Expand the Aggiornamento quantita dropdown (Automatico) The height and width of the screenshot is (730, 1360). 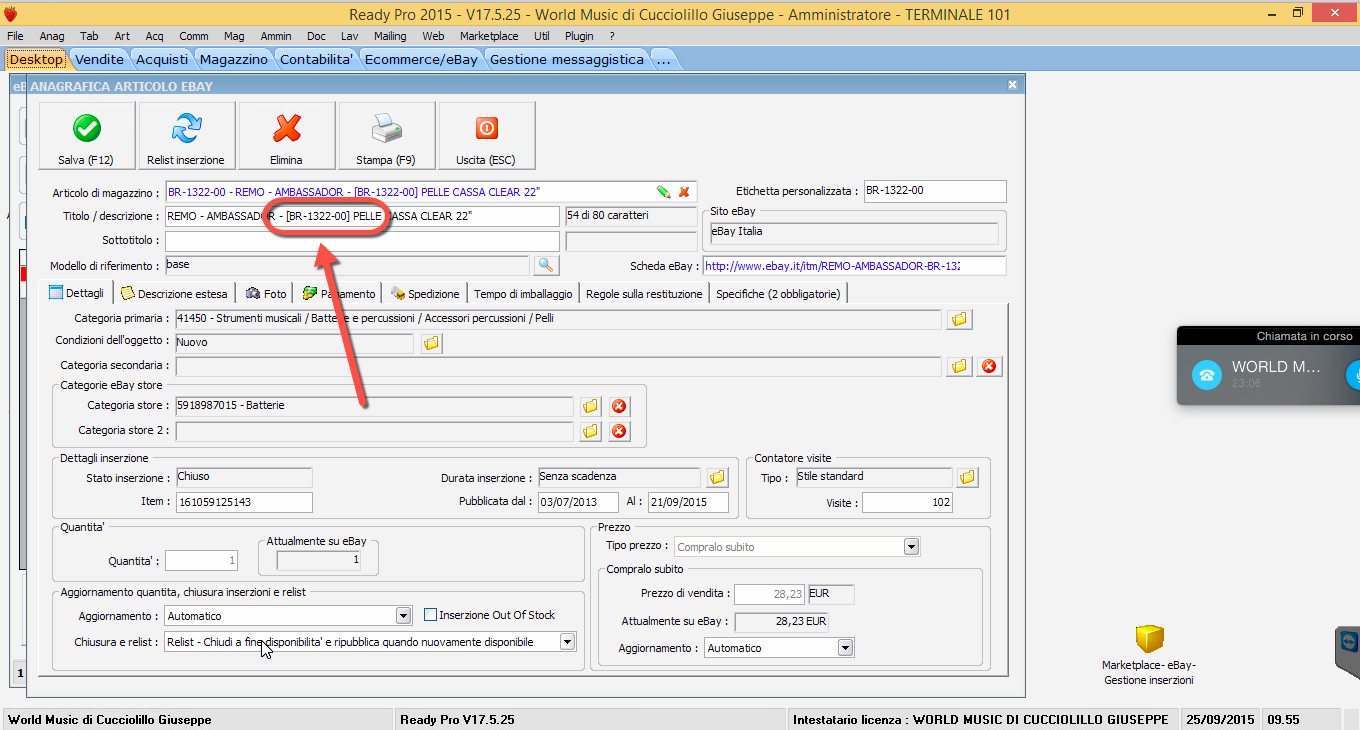coord(403,616)
